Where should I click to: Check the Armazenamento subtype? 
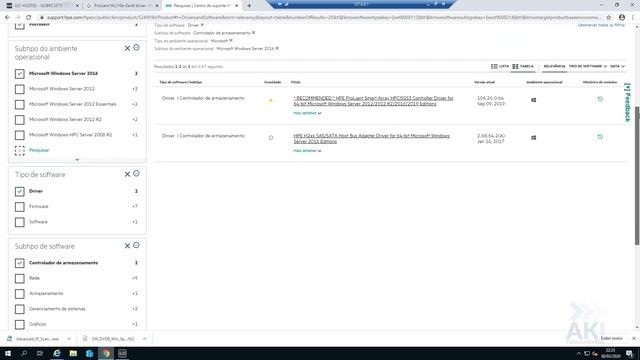pos(19,294)
